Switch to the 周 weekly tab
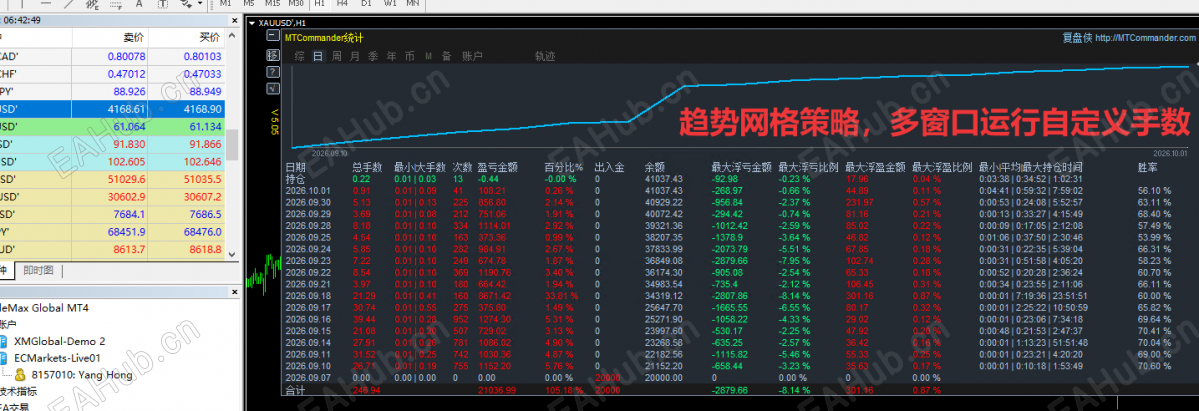This screenshot has width=1199, height=411. click(336, 56)
